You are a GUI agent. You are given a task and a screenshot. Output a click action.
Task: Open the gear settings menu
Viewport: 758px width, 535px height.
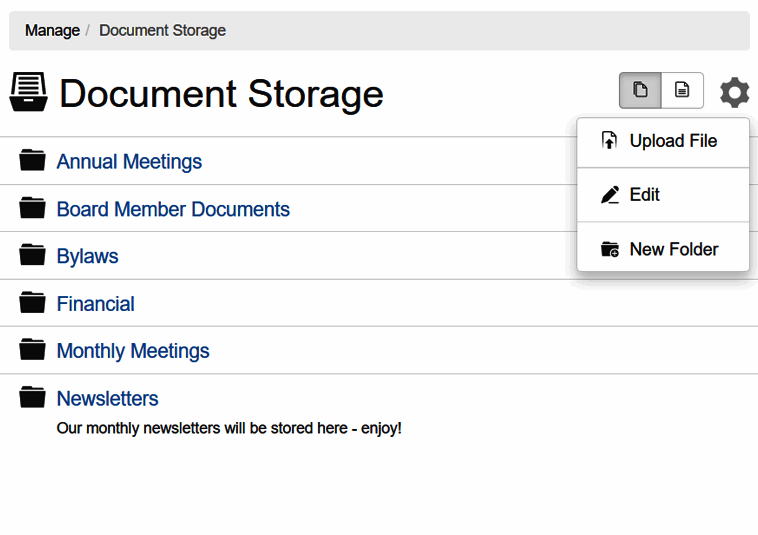734,92
